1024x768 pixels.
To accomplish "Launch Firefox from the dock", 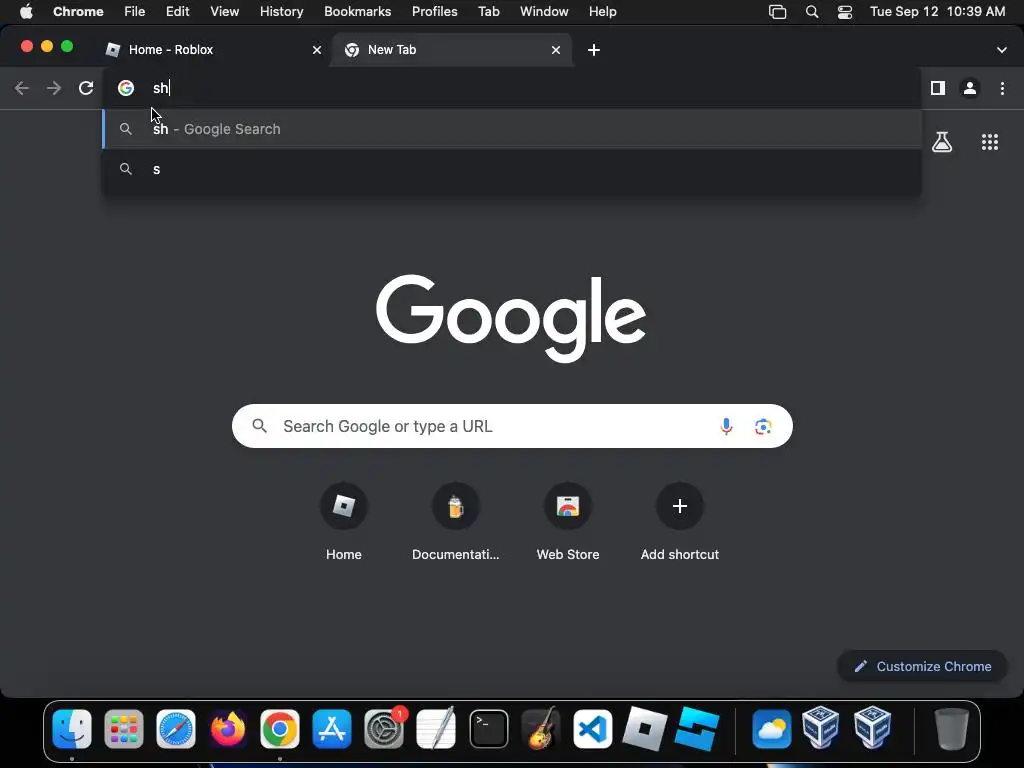I will (x=228, y=729).
